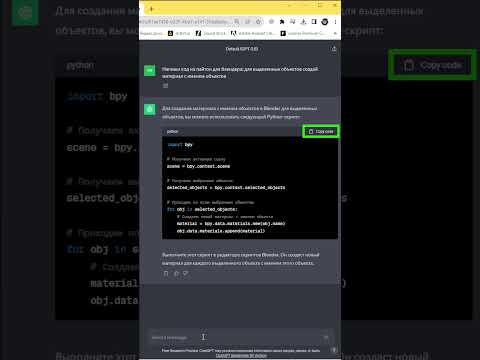This screenshot has width=480, height=360.
Task: Click the magnifier zoom icon in address bar
Action: pyautogui.click(x=237, y=22)
